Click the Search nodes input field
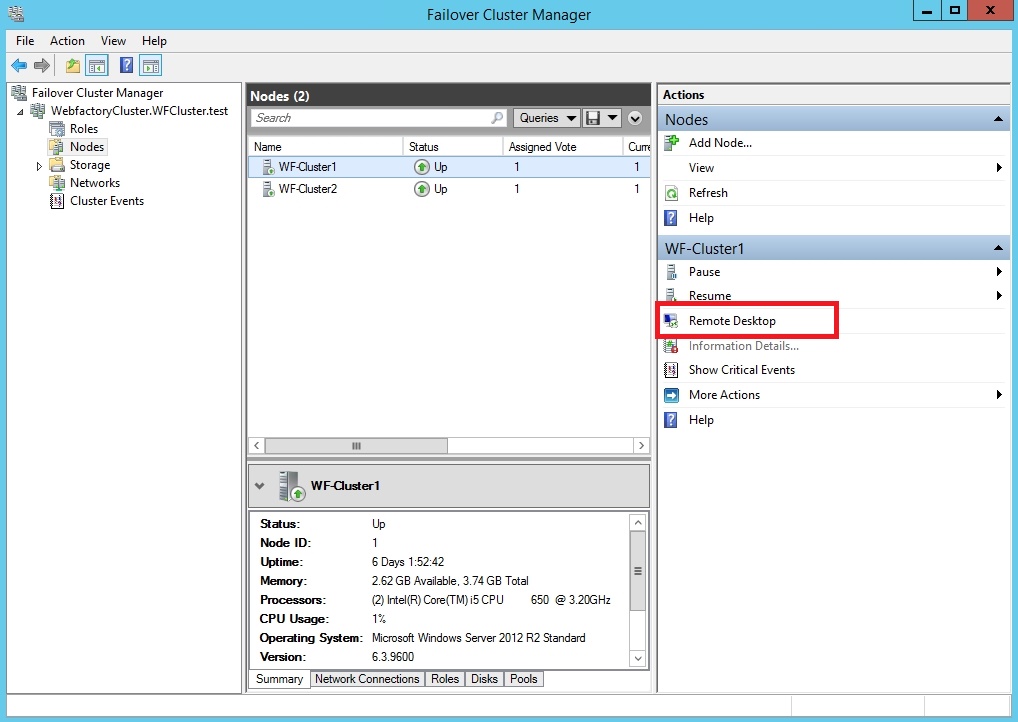The height and width of the screenshot is (722, 1018). click(370, 118)
